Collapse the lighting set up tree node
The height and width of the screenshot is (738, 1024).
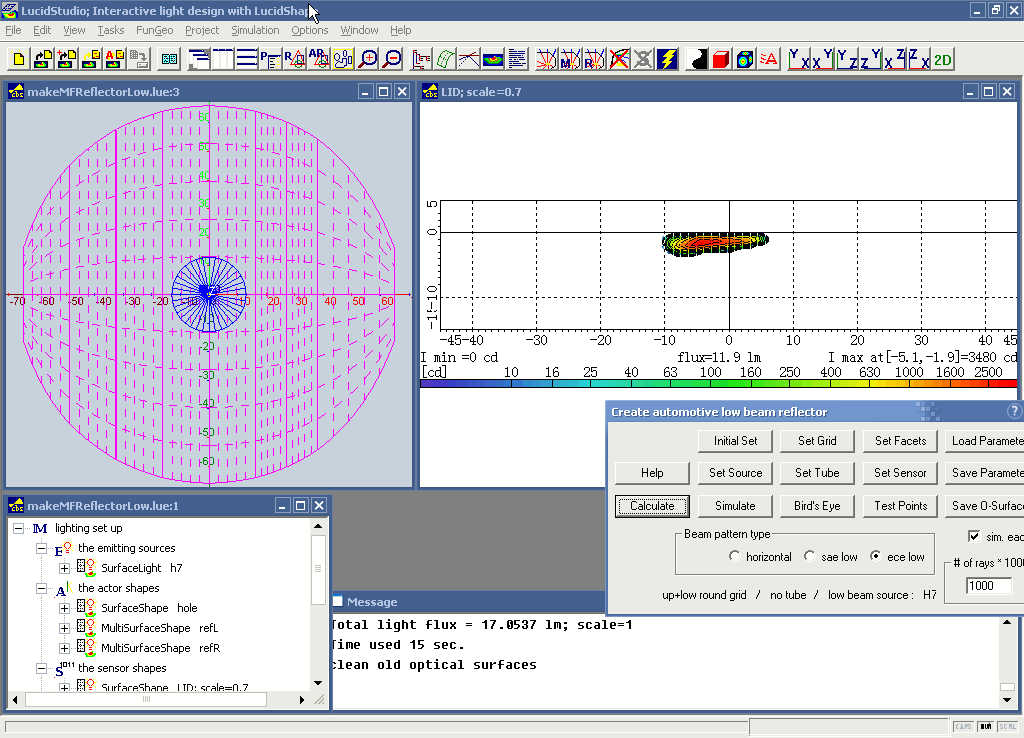pyautogui.click(x=18, y=528)
